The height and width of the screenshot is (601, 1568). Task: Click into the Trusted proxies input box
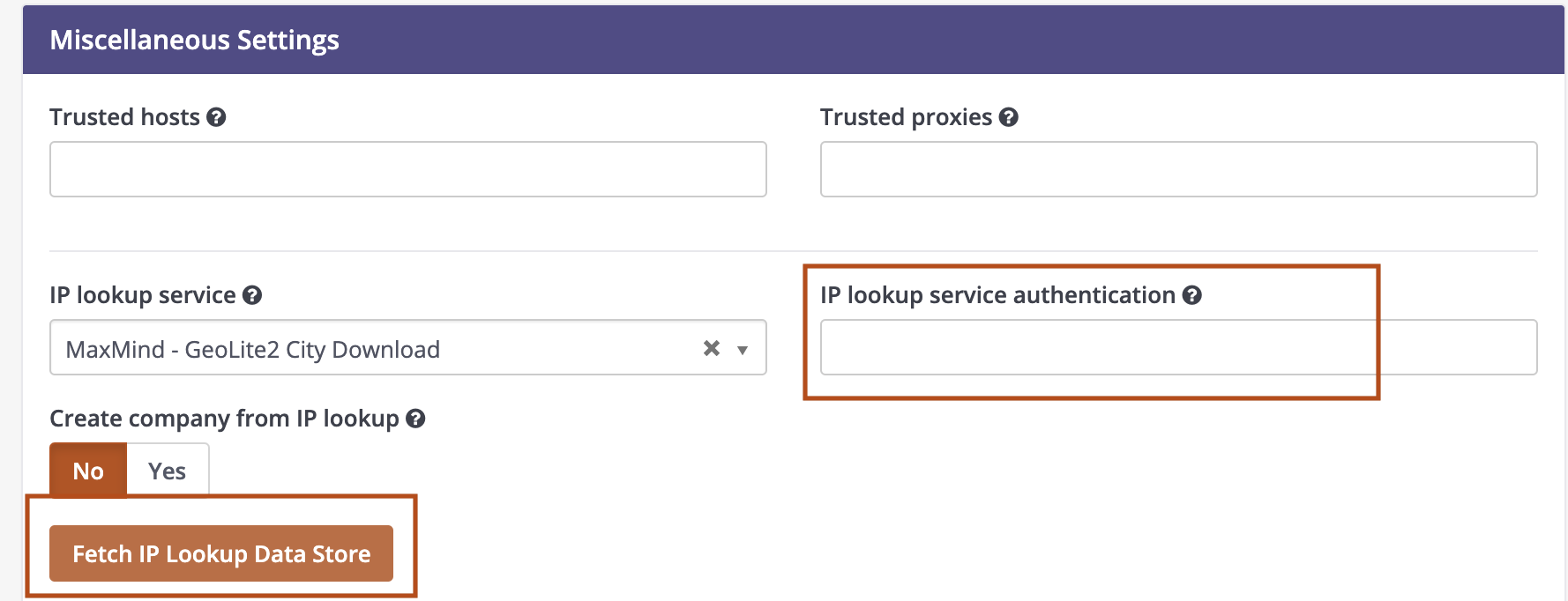pos(1178,169)
